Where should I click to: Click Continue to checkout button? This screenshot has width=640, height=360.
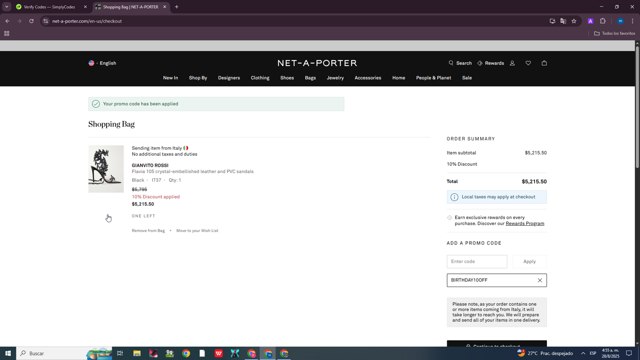[x=497, y=344]
